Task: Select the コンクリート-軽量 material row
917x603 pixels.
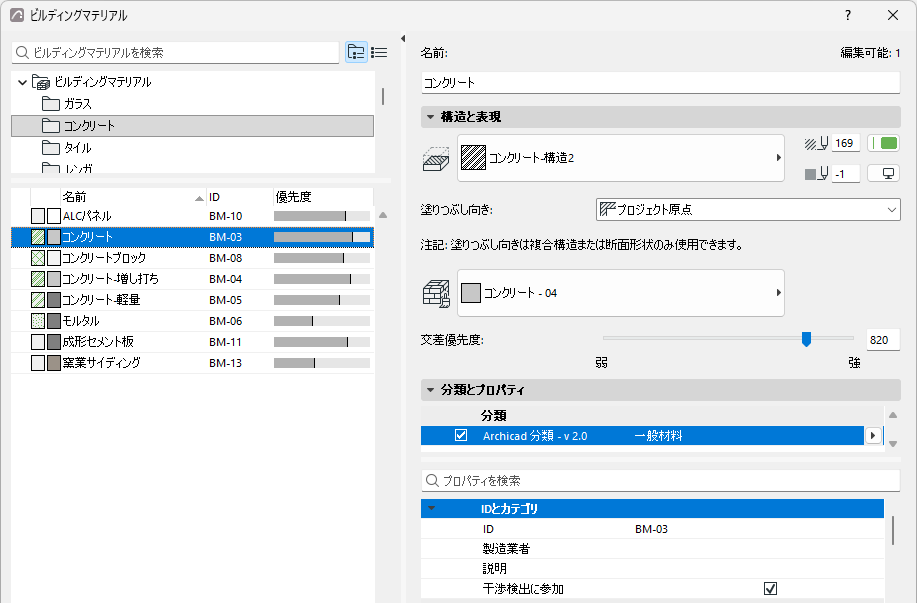Action: tap(192, 301)
